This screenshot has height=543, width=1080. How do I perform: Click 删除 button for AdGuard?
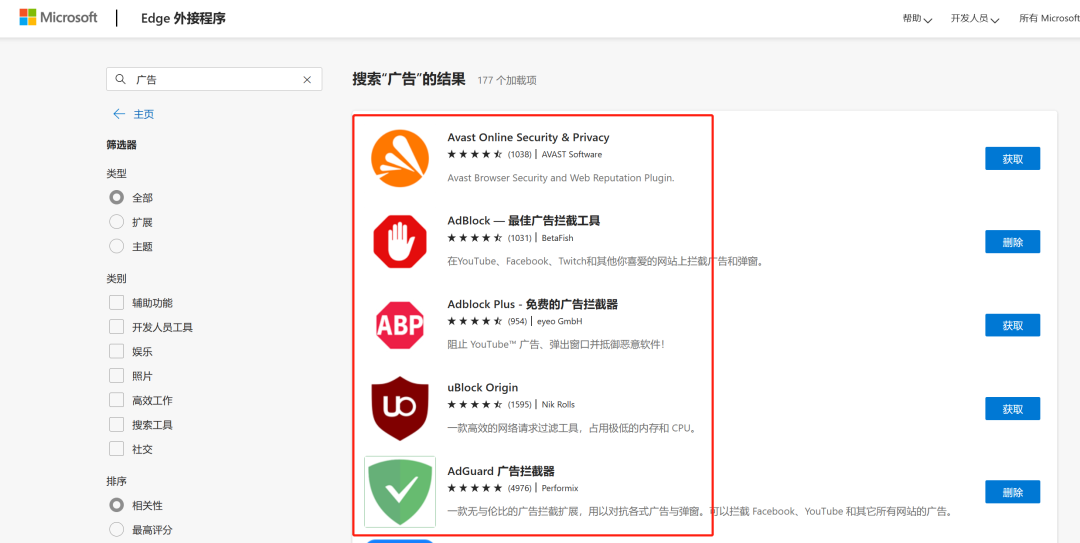point(1012,492)
